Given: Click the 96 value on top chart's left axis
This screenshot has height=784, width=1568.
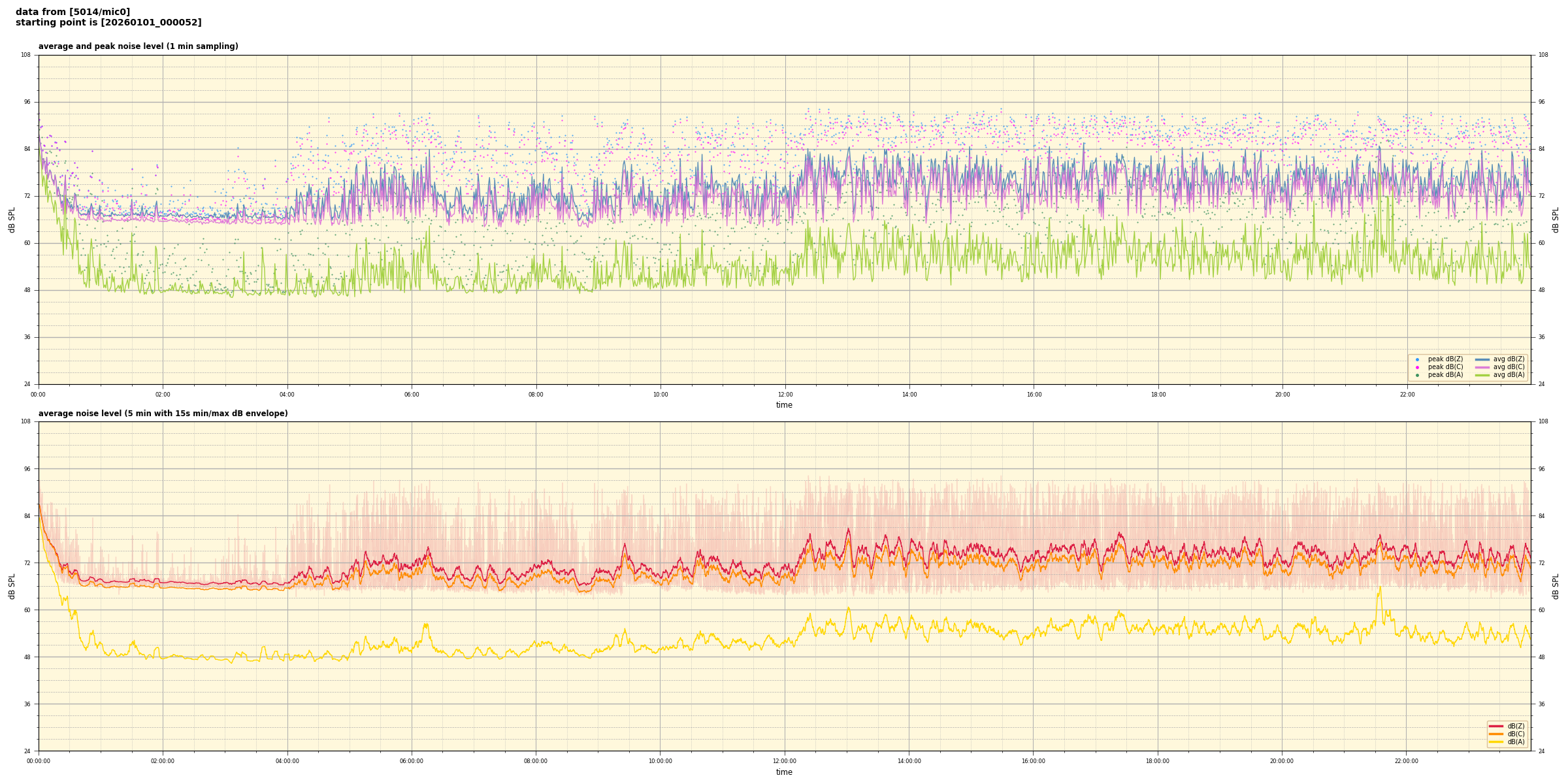Looking at the screenshot, I should tap(26, 102).
